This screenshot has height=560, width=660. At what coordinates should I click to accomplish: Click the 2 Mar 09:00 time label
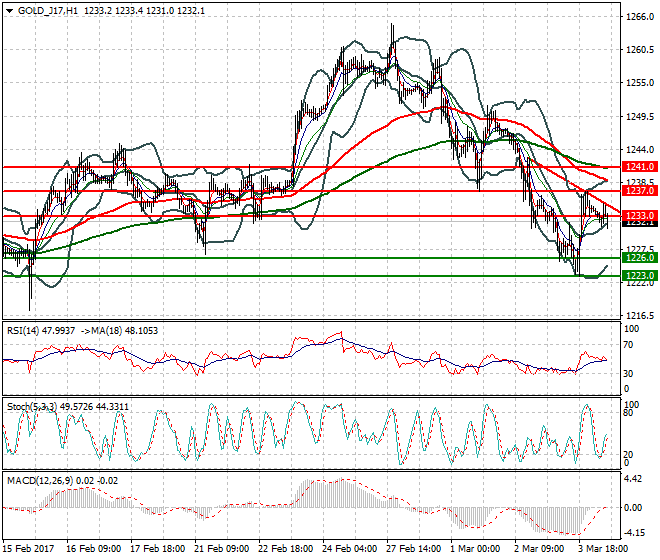click(x=539, y=549)
